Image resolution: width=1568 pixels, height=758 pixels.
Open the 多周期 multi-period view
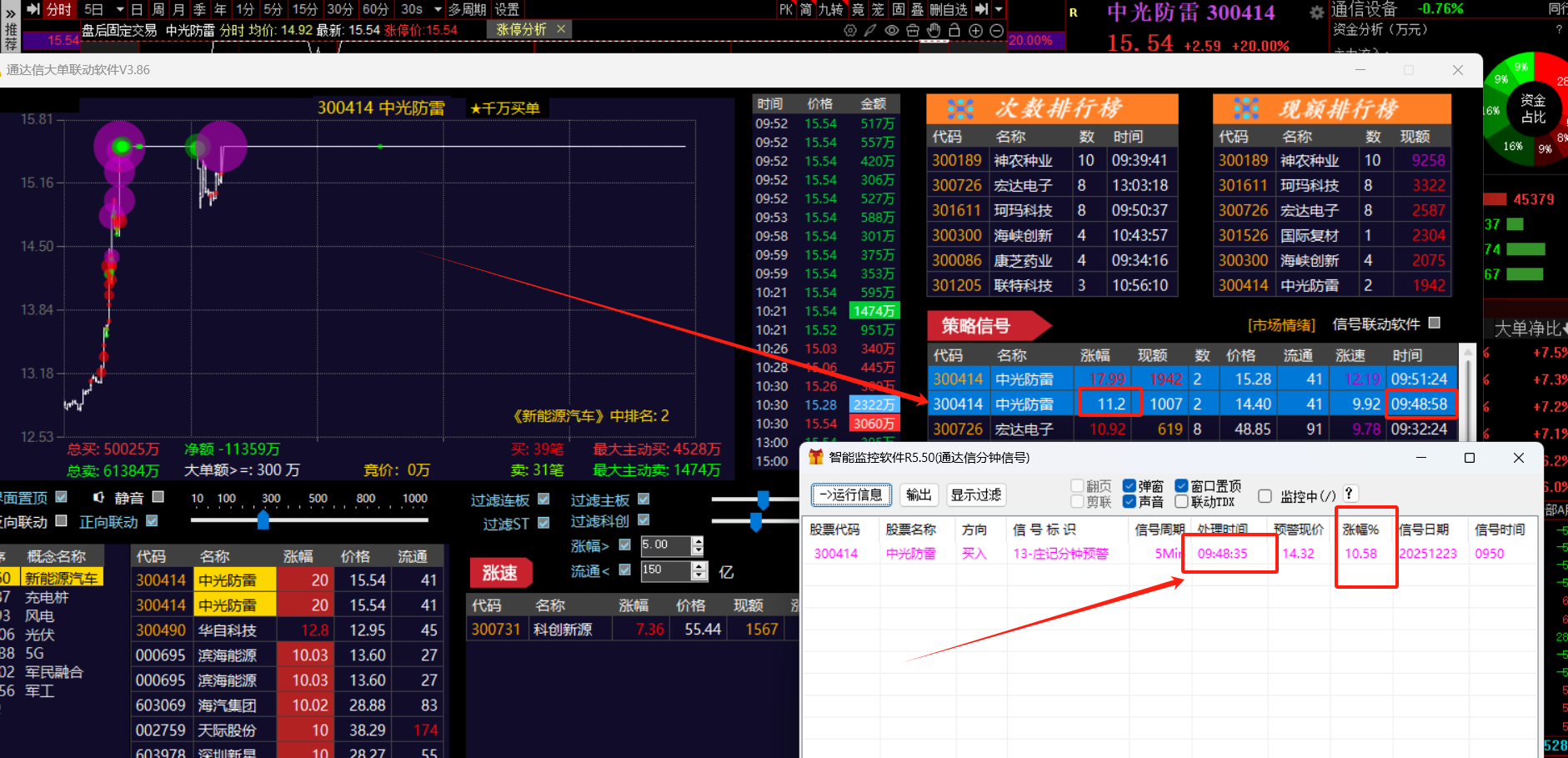point(467,10)
